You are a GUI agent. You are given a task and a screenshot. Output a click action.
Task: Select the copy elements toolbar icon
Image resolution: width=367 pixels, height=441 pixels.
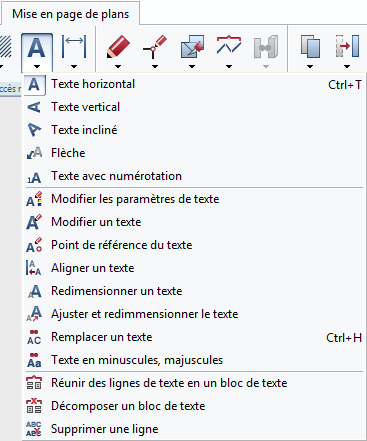[x=310, y=47]
